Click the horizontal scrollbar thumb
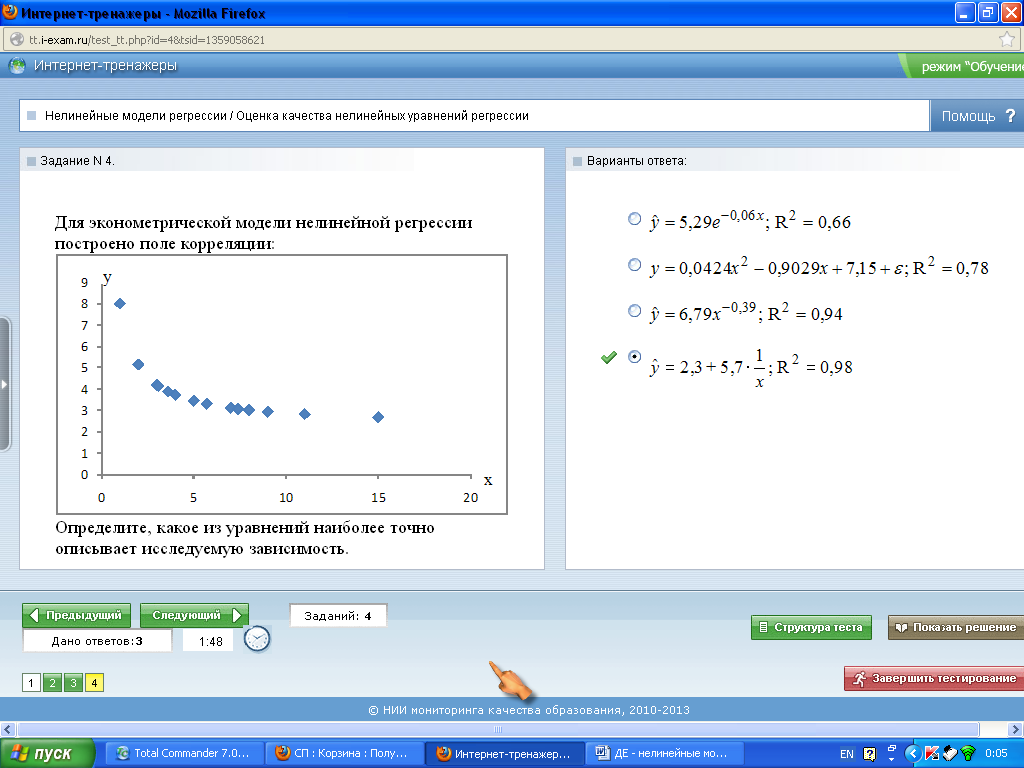1024x768 pixels. pos(498,729)
